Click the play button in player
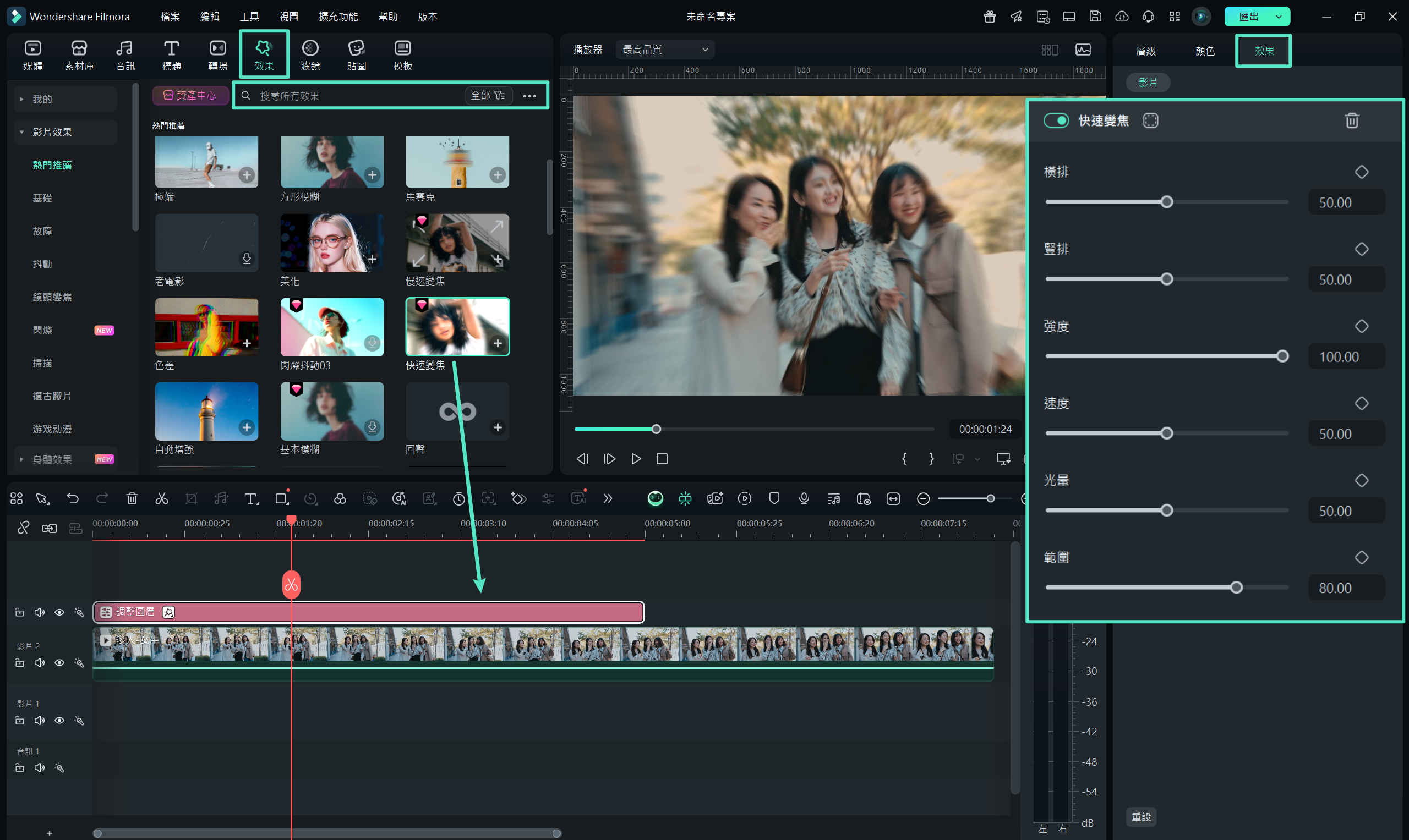Viewport: 1409px width, 840px height. [636, 458]
